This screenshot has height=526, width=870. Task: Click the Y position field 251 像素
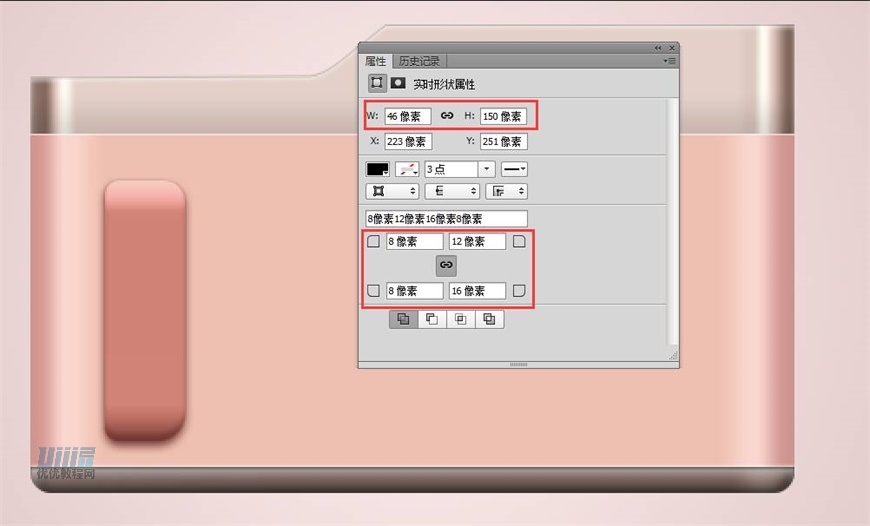pyautogui.click(x=503, y=141)
